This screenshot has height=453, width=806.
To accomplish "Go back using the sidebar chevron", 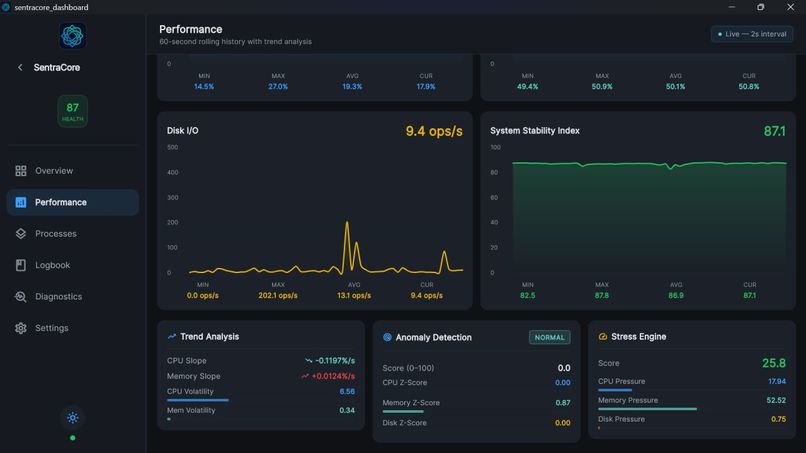I will pos(20,67).
